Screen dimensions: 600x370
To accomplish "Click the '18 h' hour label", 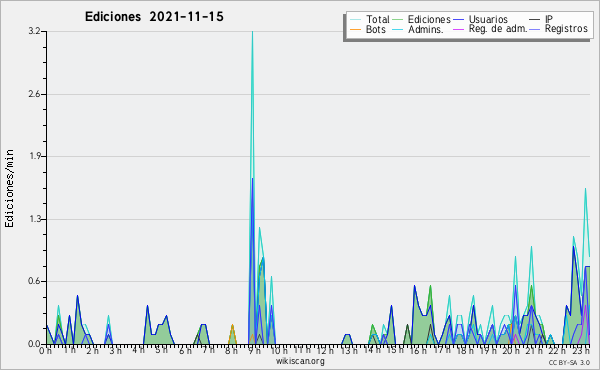I will tap(465, 350).
